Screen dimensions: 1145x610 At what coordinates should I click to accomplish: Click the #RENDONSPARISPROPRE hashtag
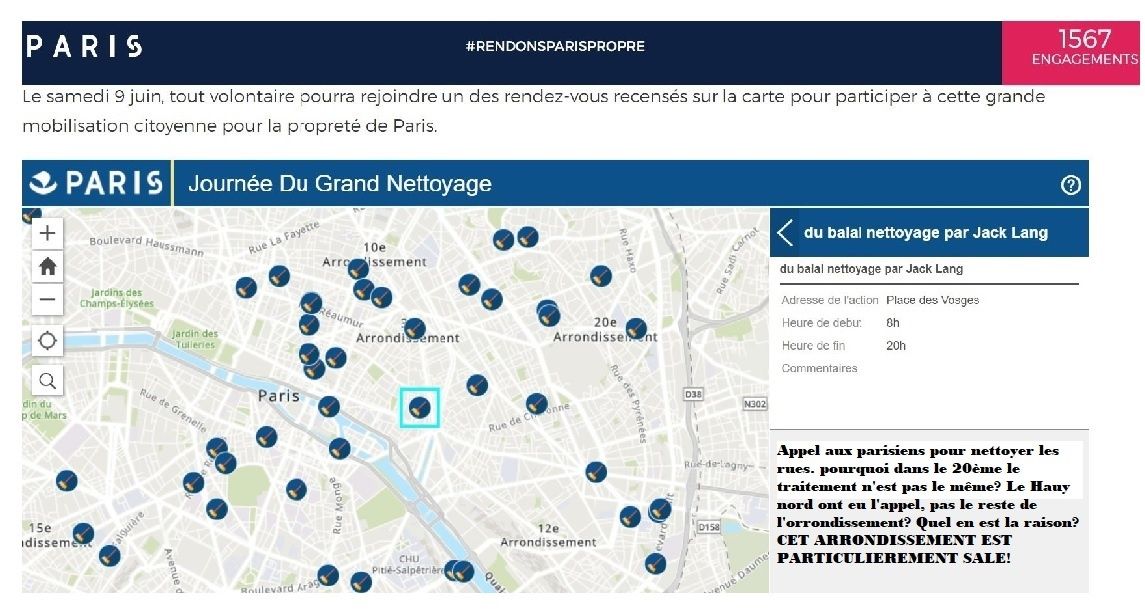coord(555,46)
